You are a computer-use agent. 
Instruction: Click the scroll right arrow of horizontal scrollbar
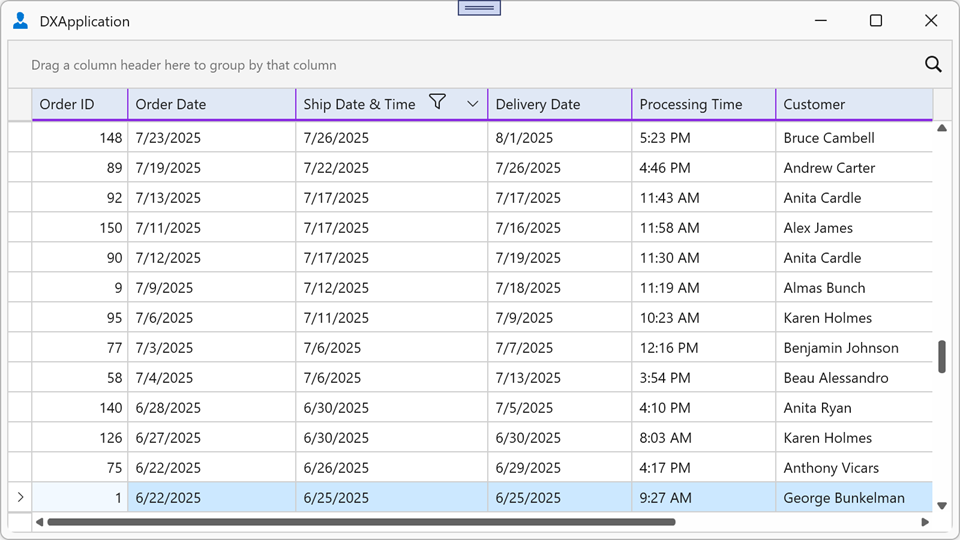click(x=925, y=522)
